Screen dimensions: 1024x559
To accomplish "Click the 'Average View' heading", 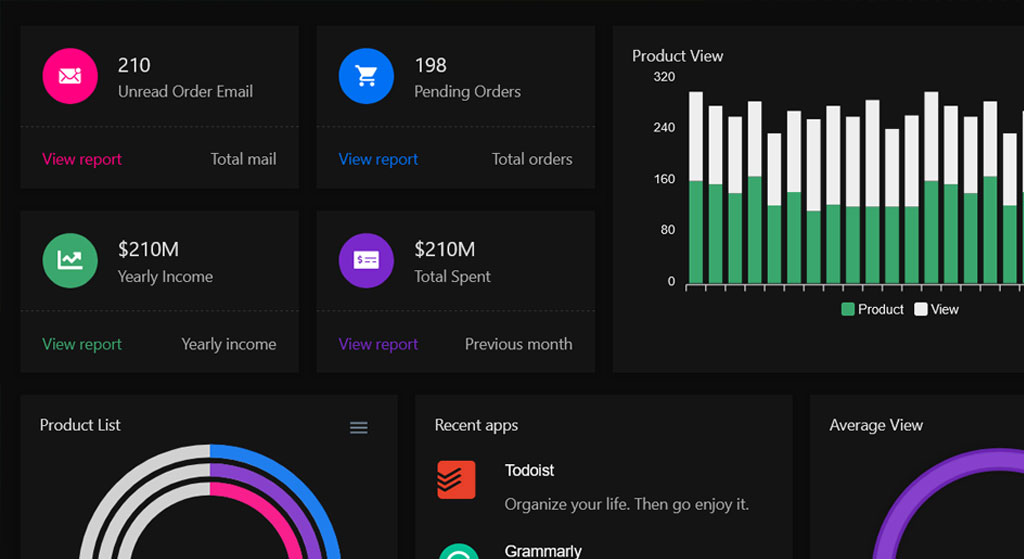I will click(876, 426).
